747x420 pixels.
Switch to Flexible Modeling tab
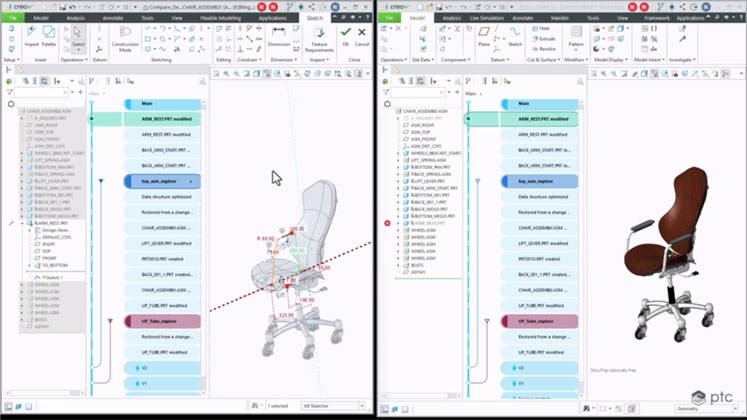click(221, 18)
